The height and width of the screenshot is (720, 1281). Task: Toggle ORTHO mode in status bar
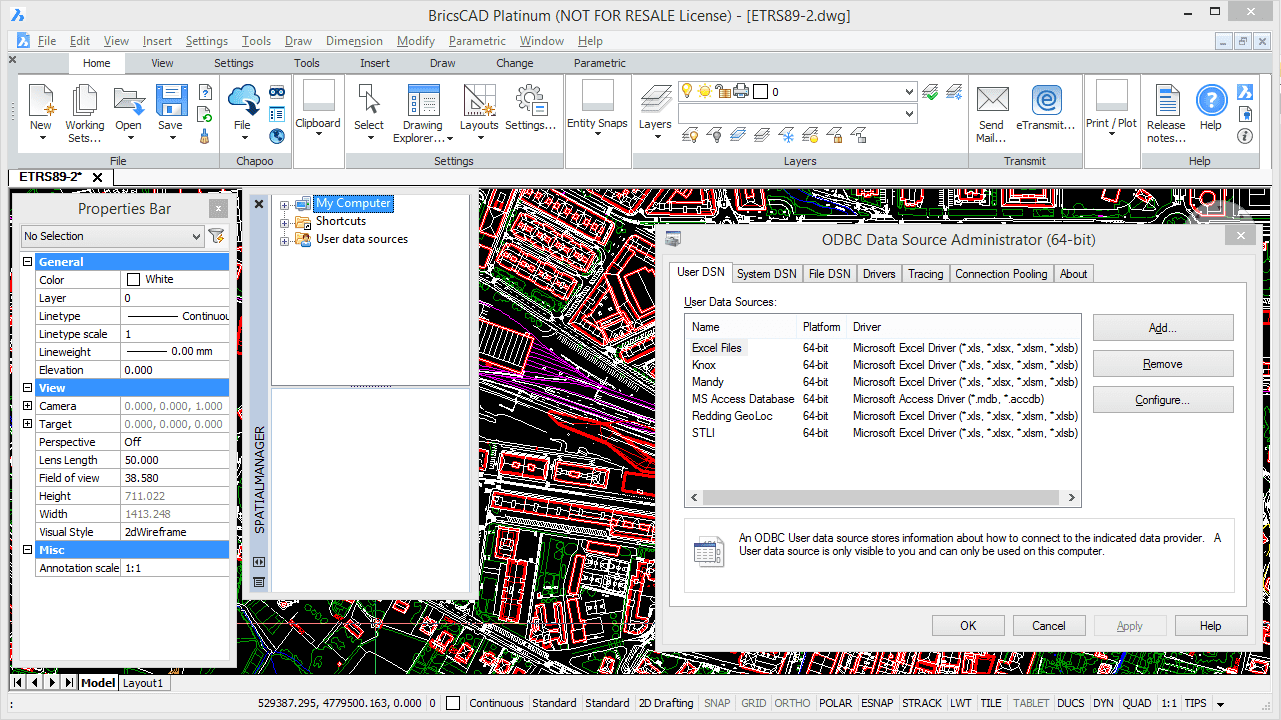click(x=792, y=703)
